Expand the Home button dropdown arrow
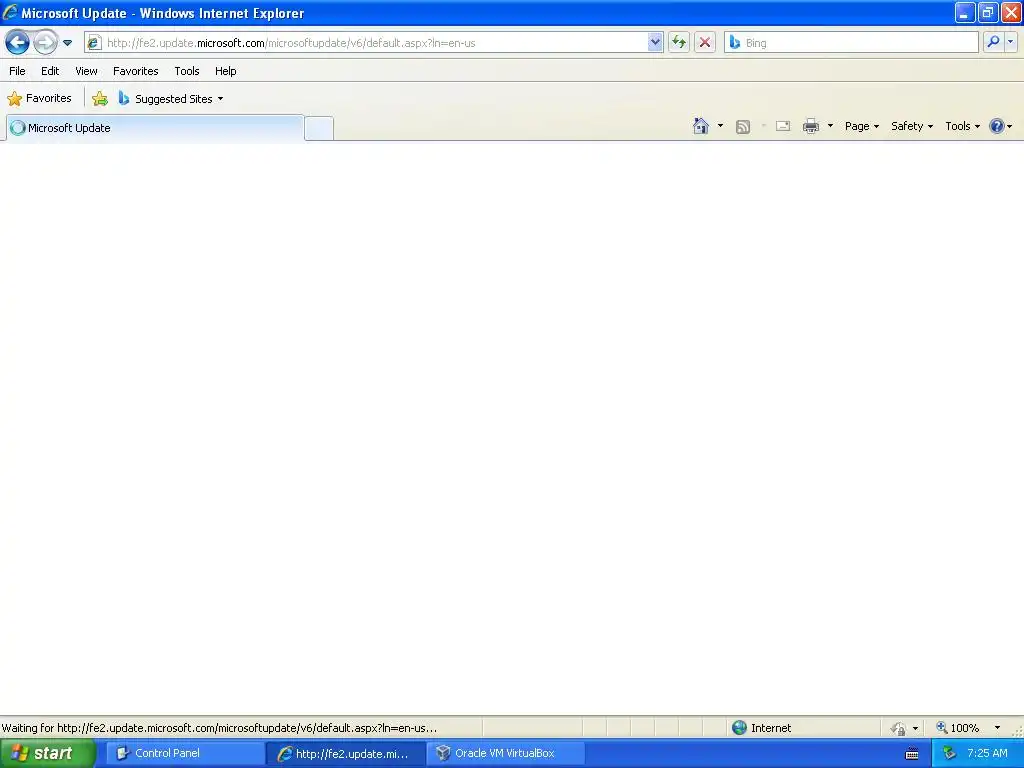The image size is (1024, 768). (720, 126)
